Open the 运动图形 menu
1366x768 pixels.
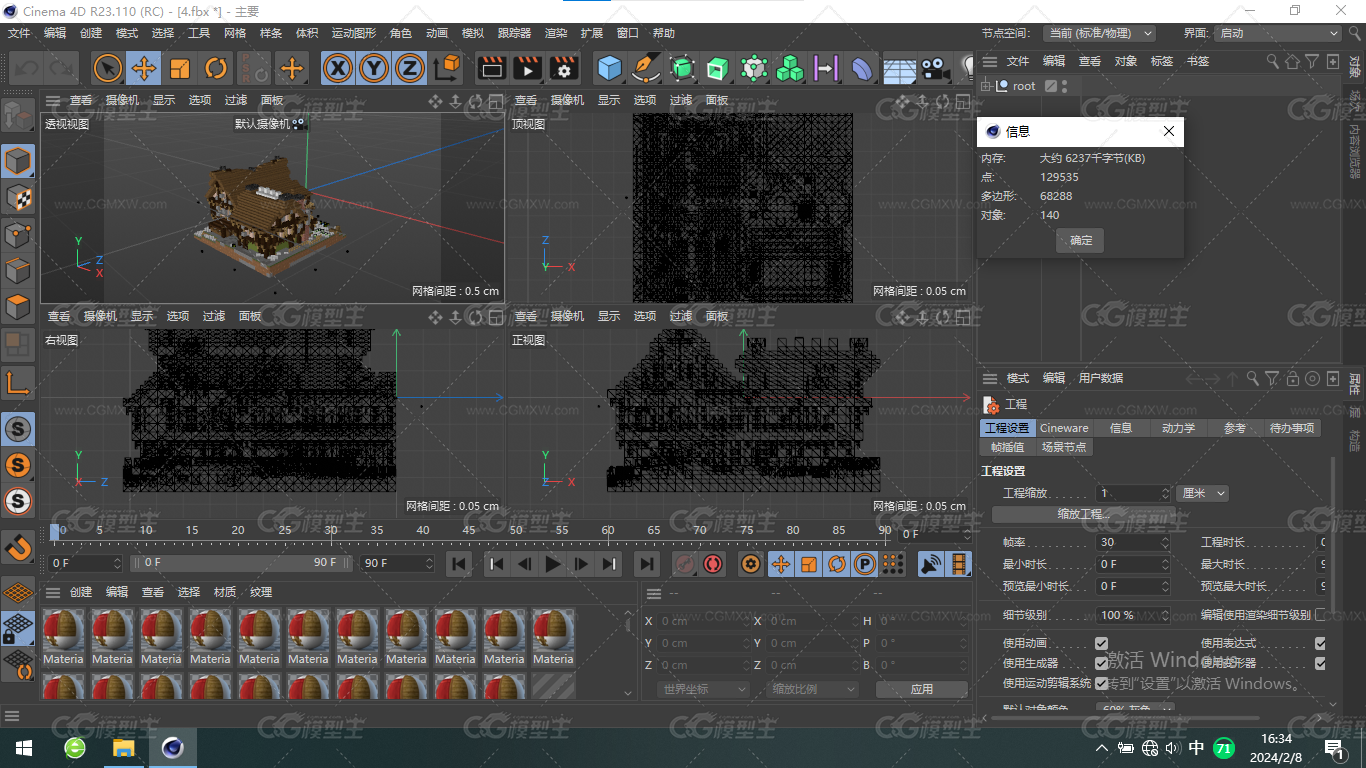pos(354,33)
